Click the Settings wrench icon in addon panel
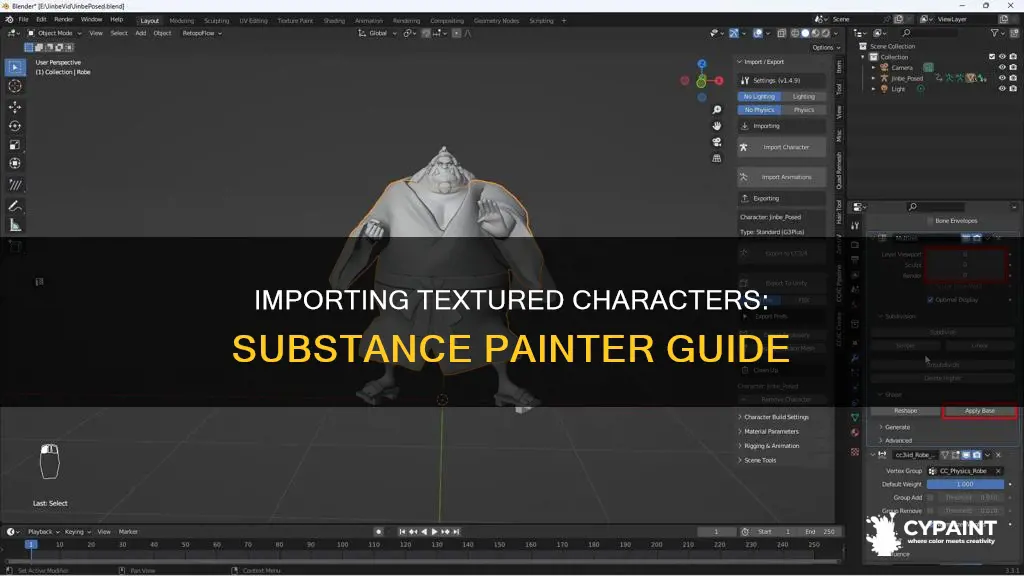1024x576 pixels. [744, 80]
